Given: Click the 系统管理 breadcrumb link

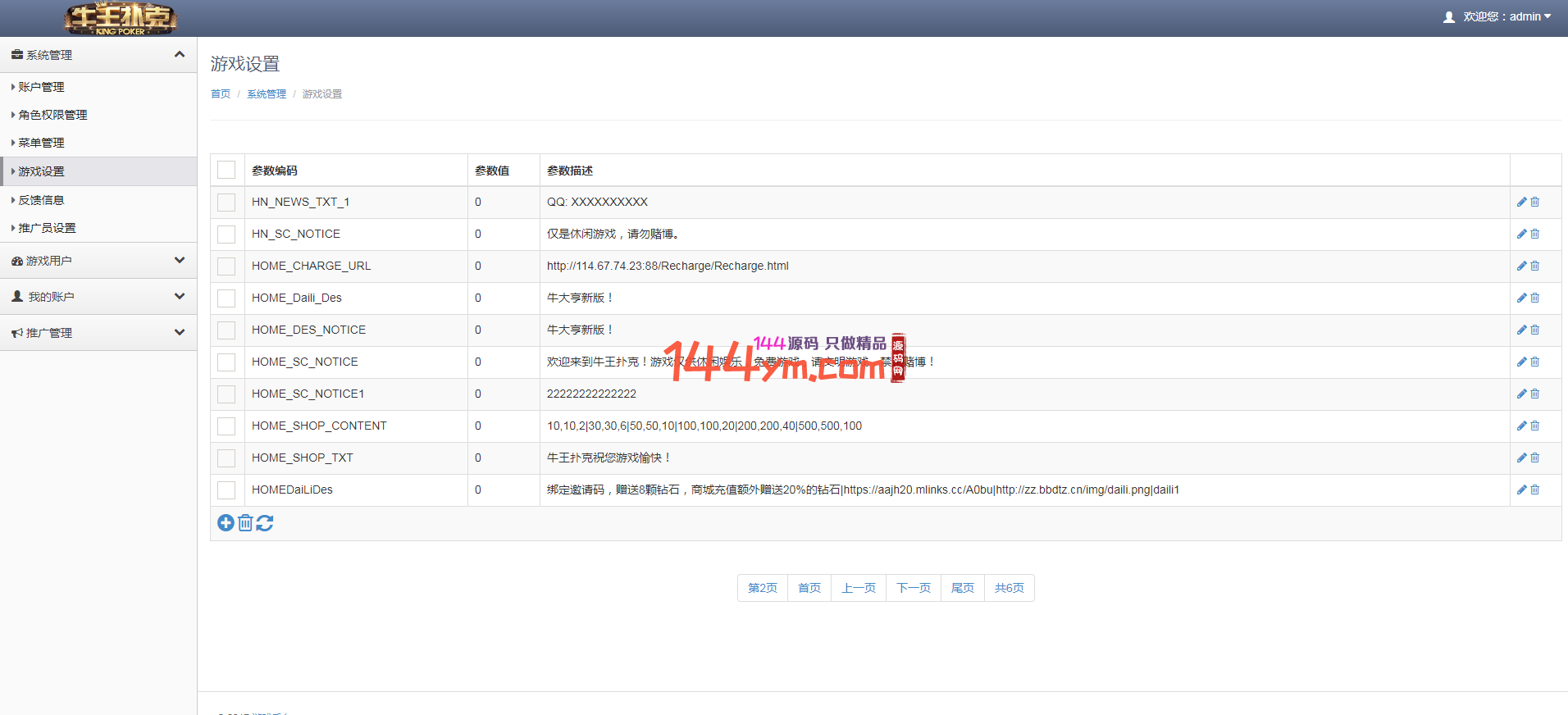Looking at the screenshot, I should (x=267, y=94).
